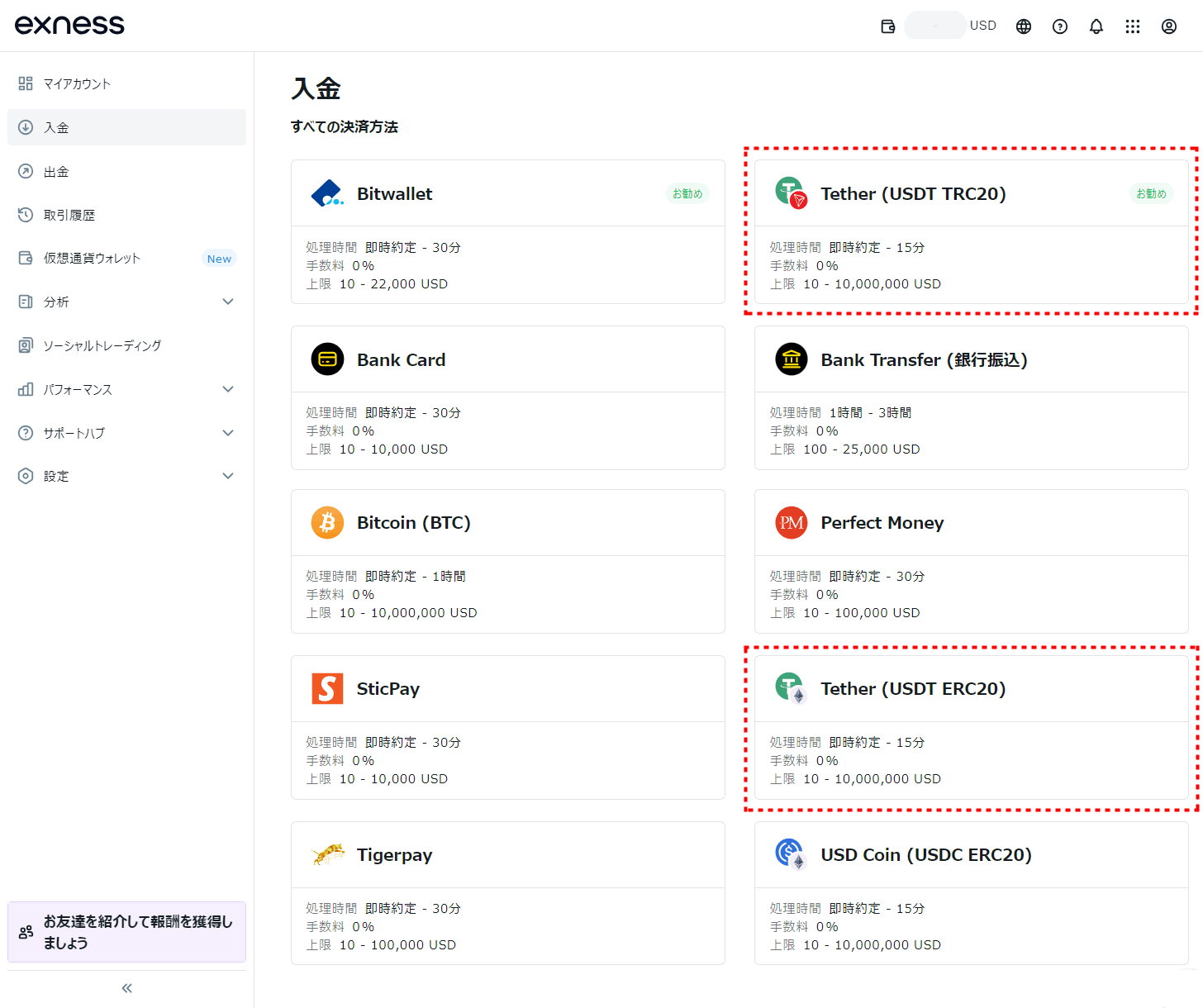Click '1時間 - 3時間' processing time
Viewport: 1203px width, 1008px height.
(870, 413)
